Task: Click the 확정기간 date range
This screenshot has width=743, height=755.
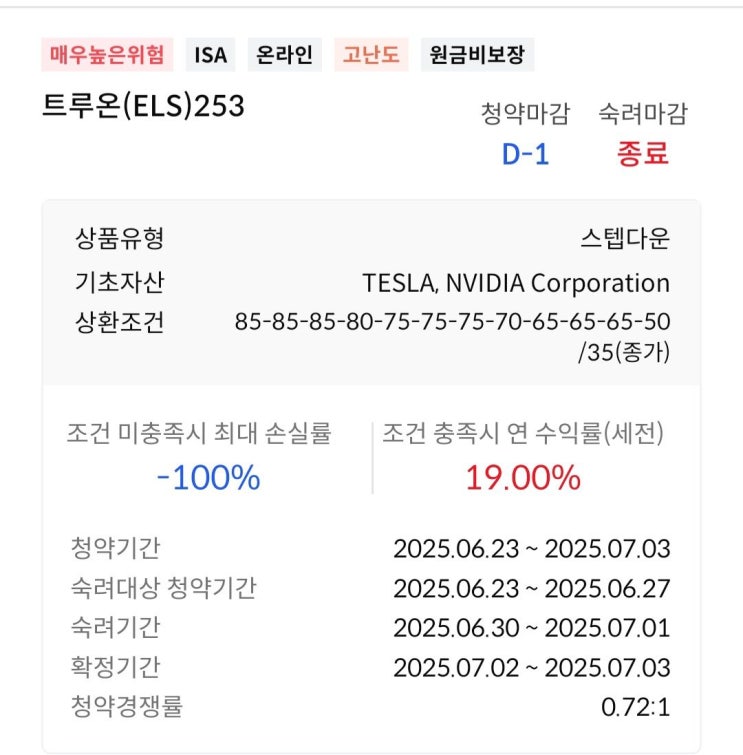Action: point(531,668)
